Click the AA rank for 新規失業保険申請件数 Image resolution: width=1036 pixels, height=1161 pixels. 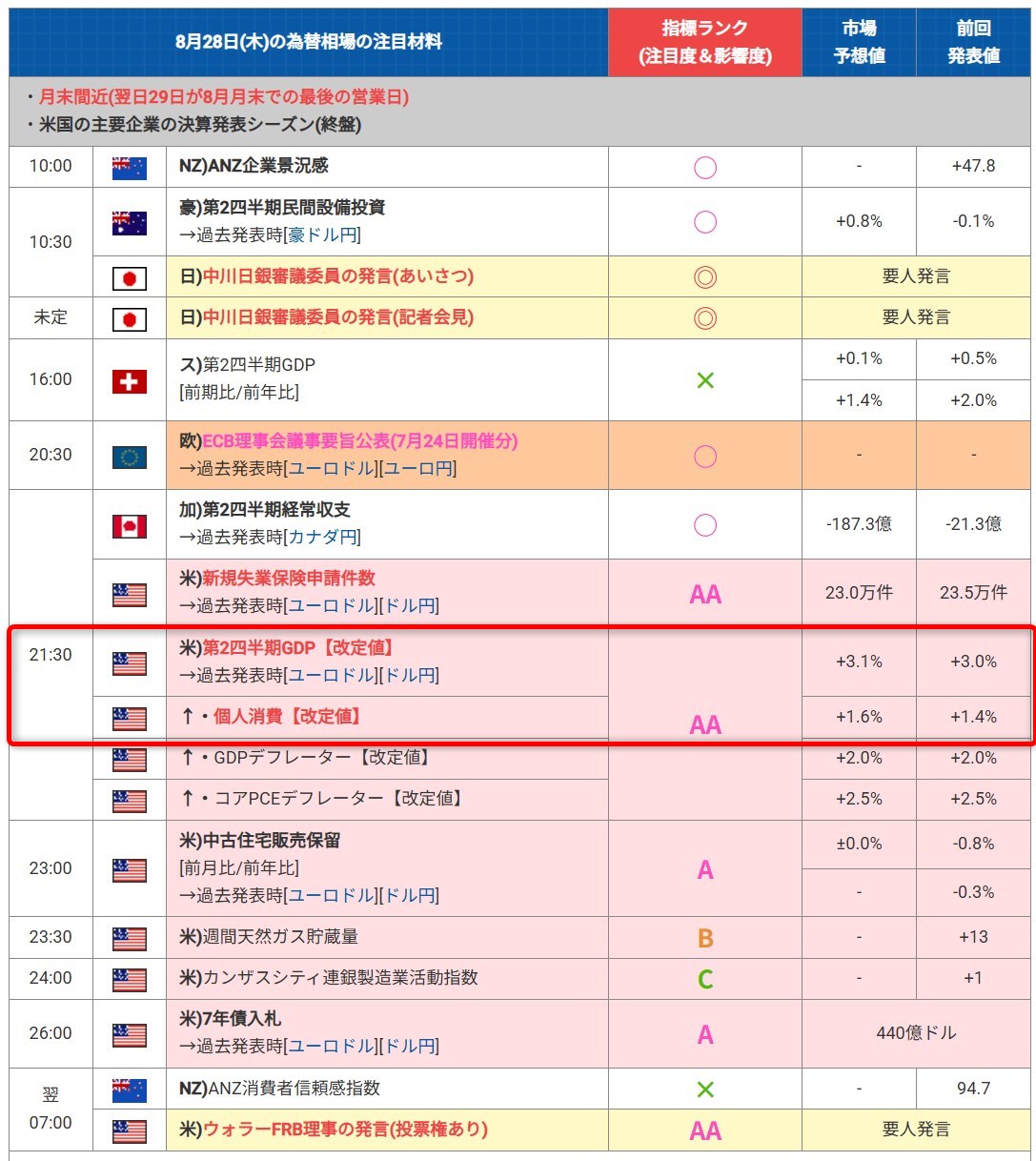coord(705,595)
